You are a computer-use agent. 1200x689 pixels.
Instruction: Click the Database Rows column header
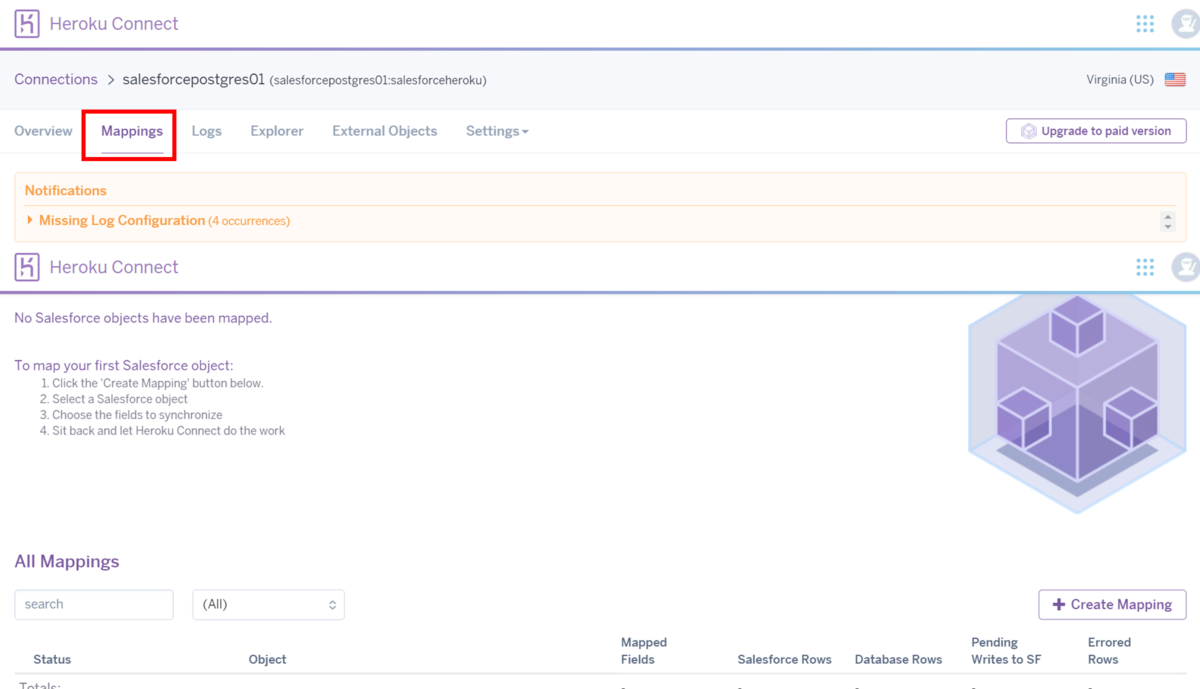coord(898,660)
